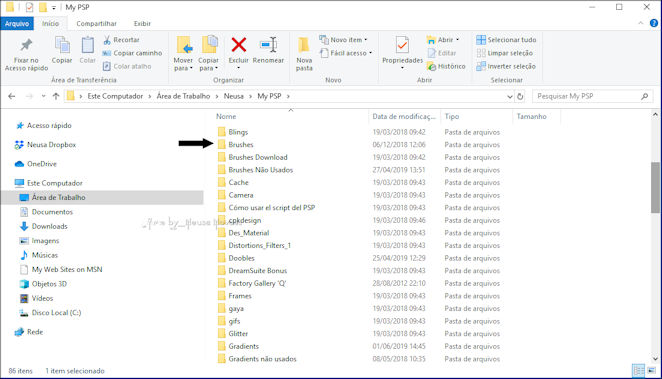Open the Abrir dropdown arrow

tap(457, 40)
